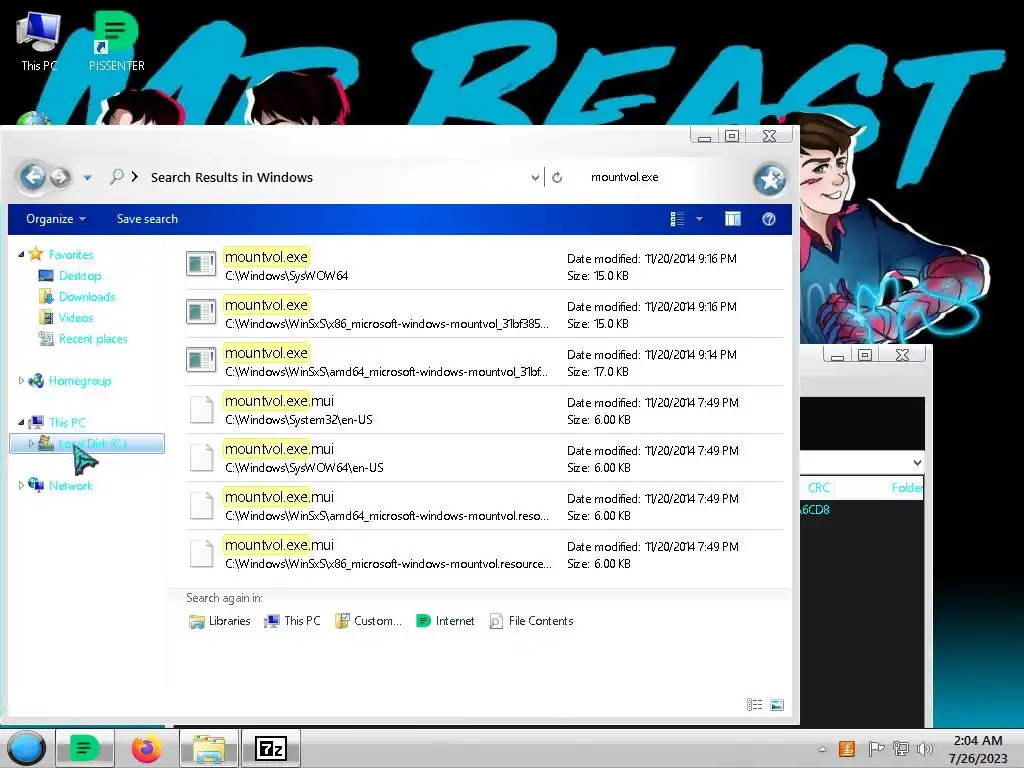Click orange tray icon in system tray

[x=846, y=749]
